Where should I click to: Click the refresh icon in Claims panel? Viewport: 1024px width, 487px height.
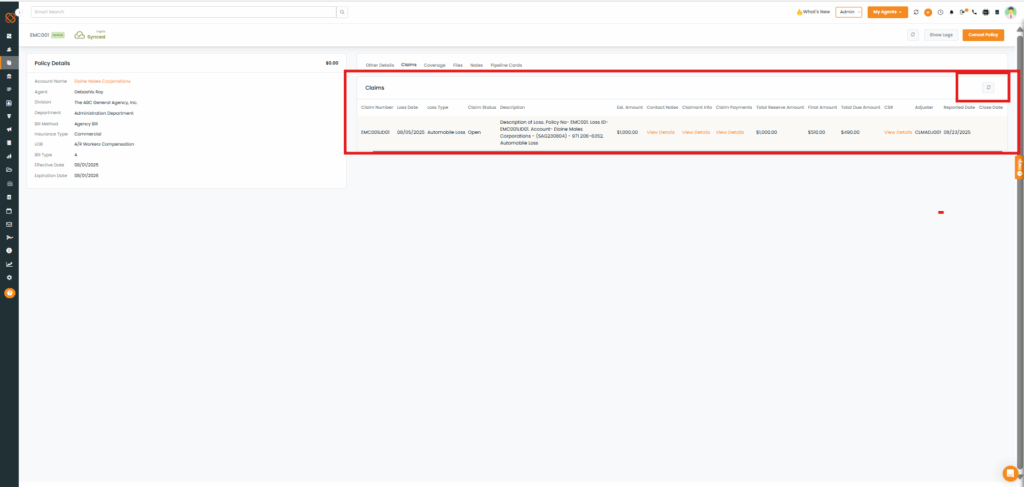988,88
